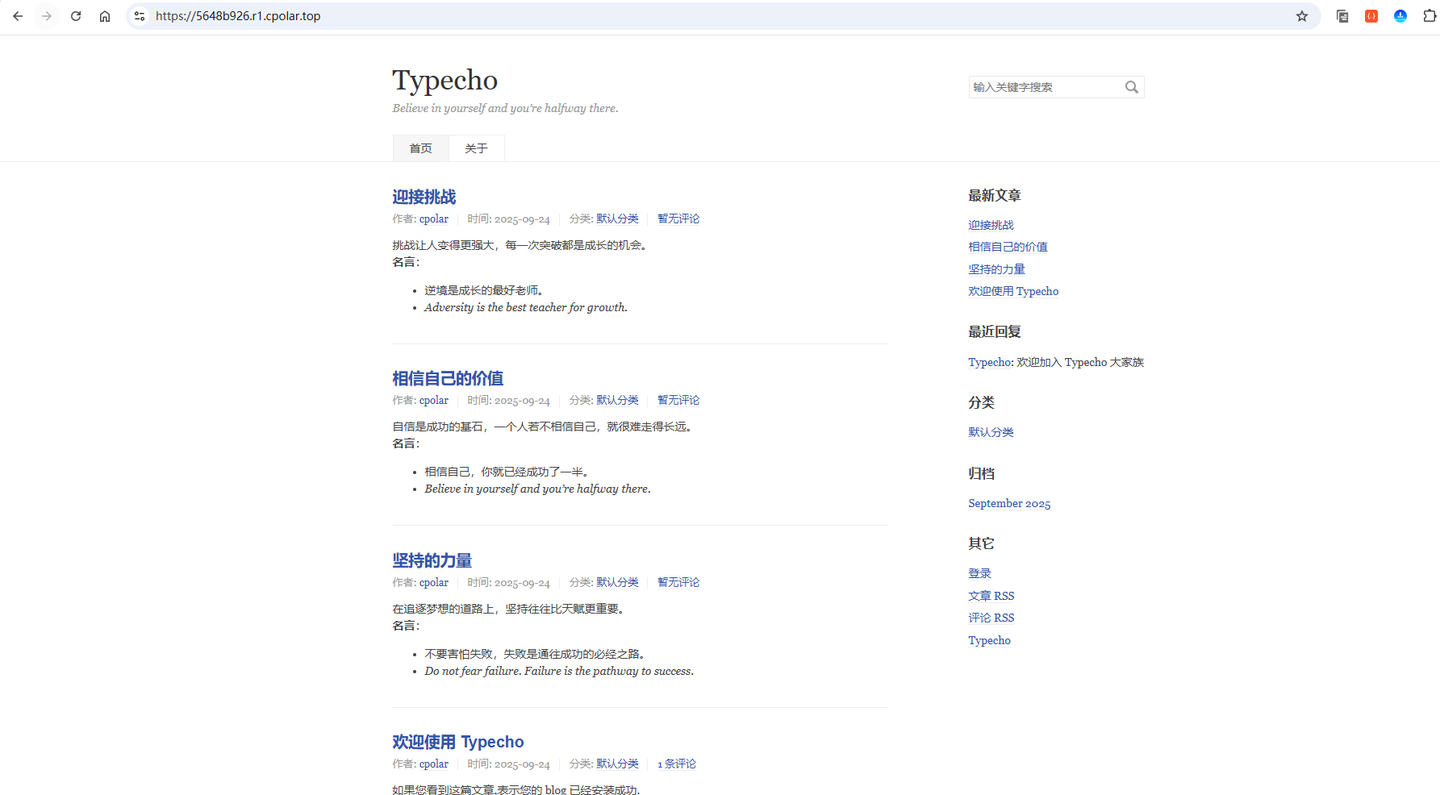Click the orange curly-braces extension icon
The width and height of the screenshot is (1440, 795).
pyautogui.click(x=1370, y=16)
